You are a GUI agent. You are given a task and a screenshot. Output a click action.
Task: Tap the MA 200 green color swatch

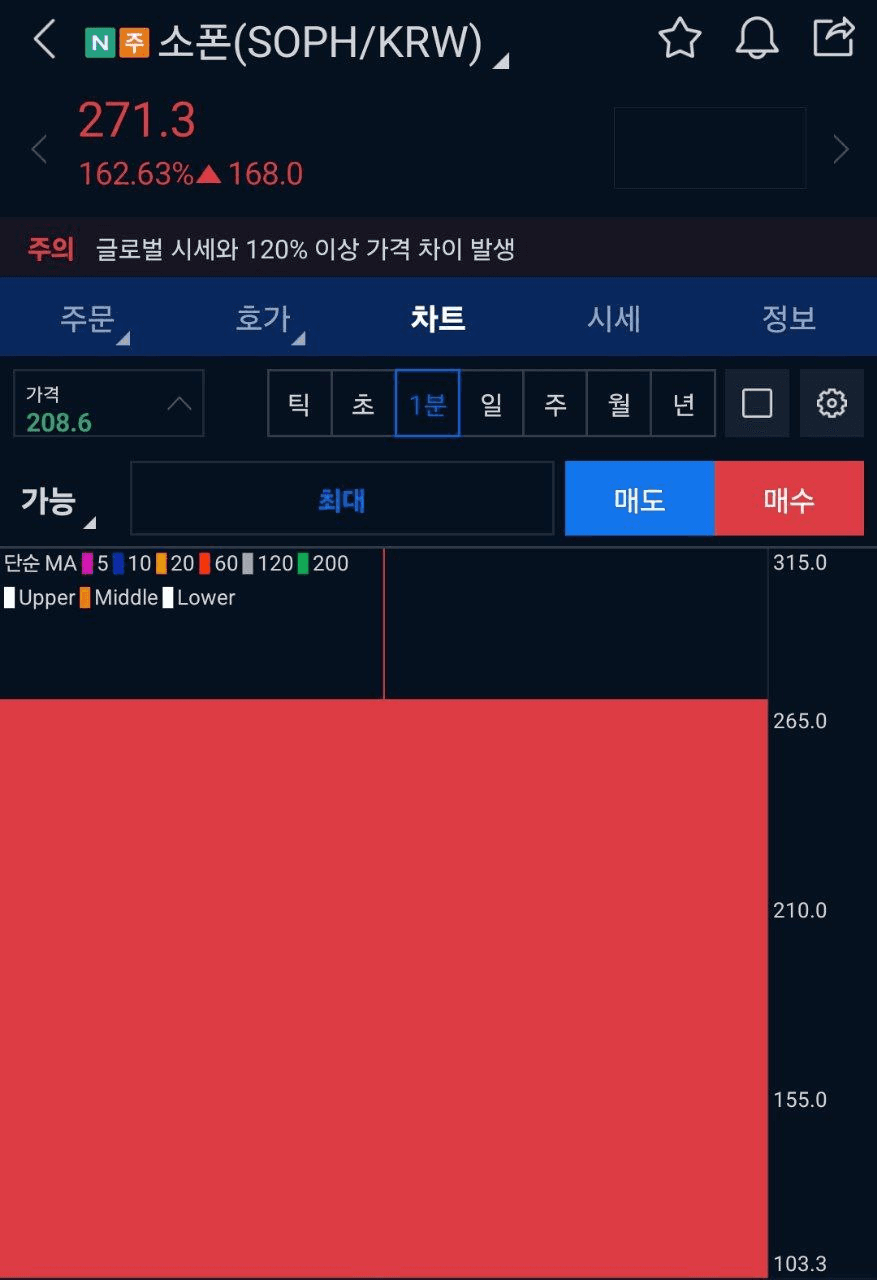pos(303,563)
